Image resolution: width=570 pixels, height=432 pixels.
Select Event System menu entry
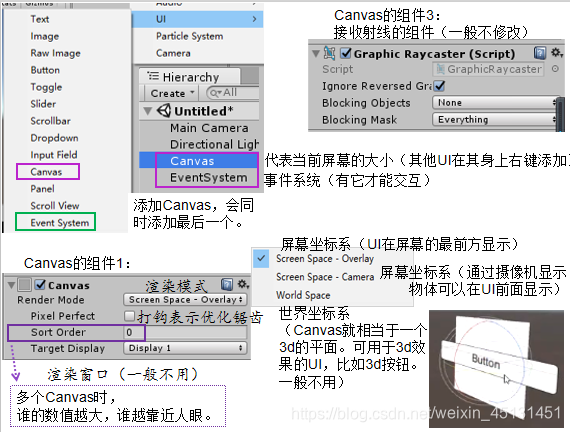coord(60,223)
